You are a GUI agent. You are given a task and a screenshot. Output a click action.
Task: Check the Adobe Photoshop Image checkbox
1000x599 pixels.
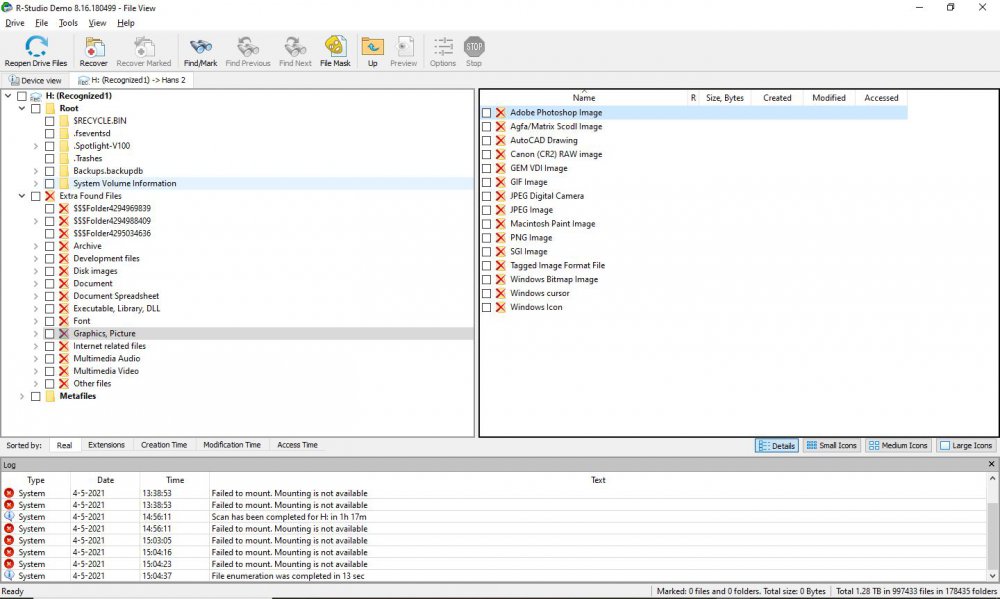(x=487, y=113)
